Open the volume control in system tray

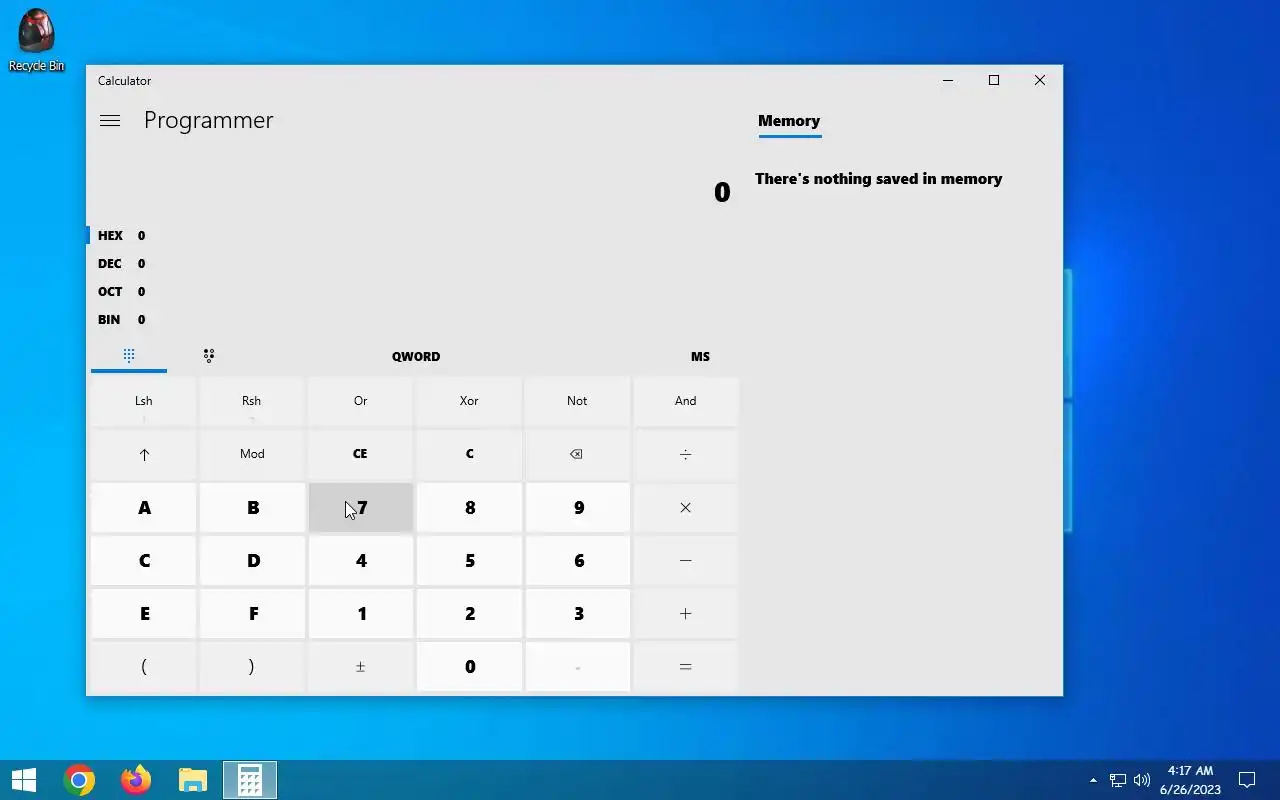point(1142,780)
